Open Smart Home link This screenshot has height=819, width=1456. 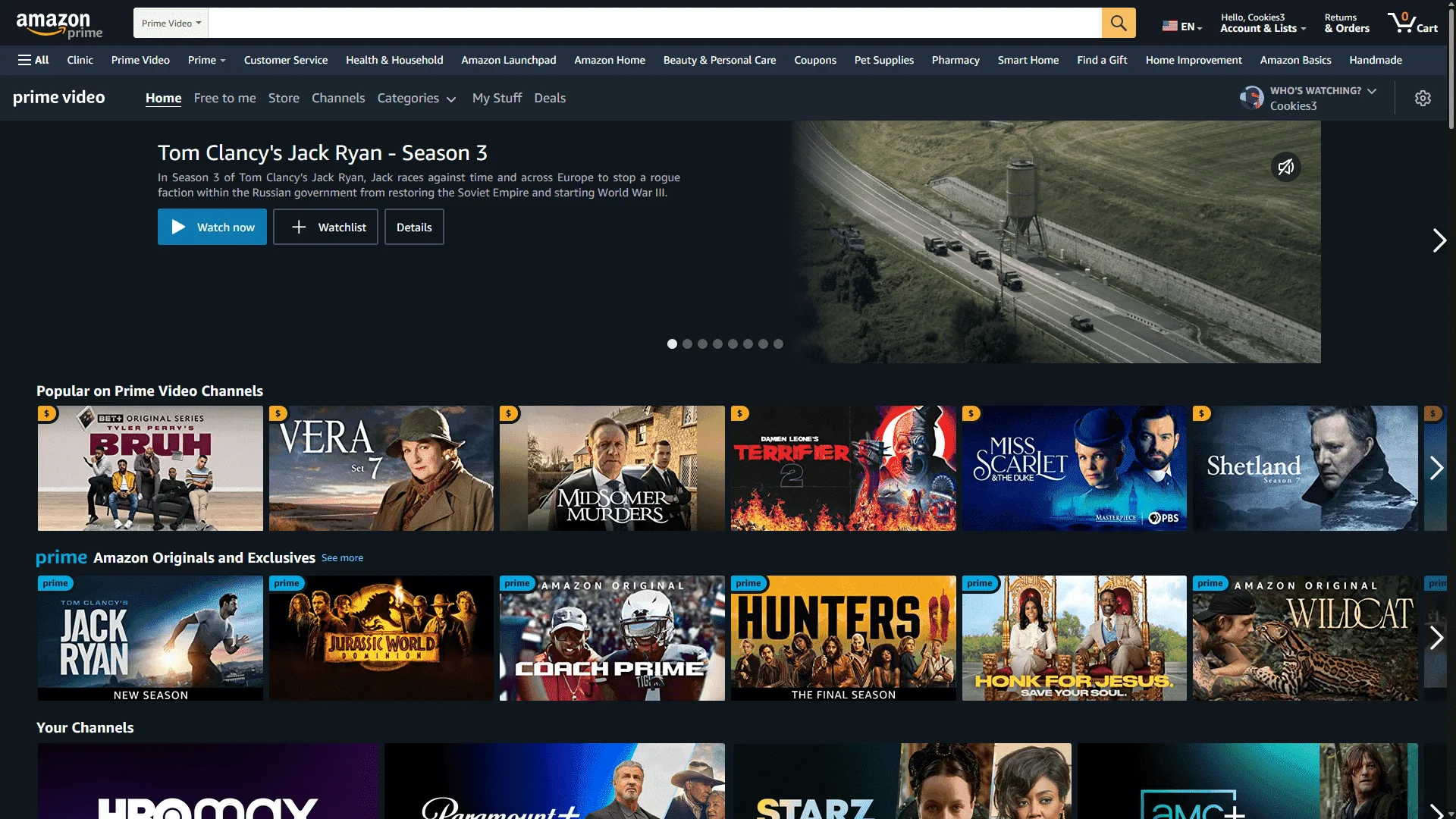click(x=1028, y=60)
